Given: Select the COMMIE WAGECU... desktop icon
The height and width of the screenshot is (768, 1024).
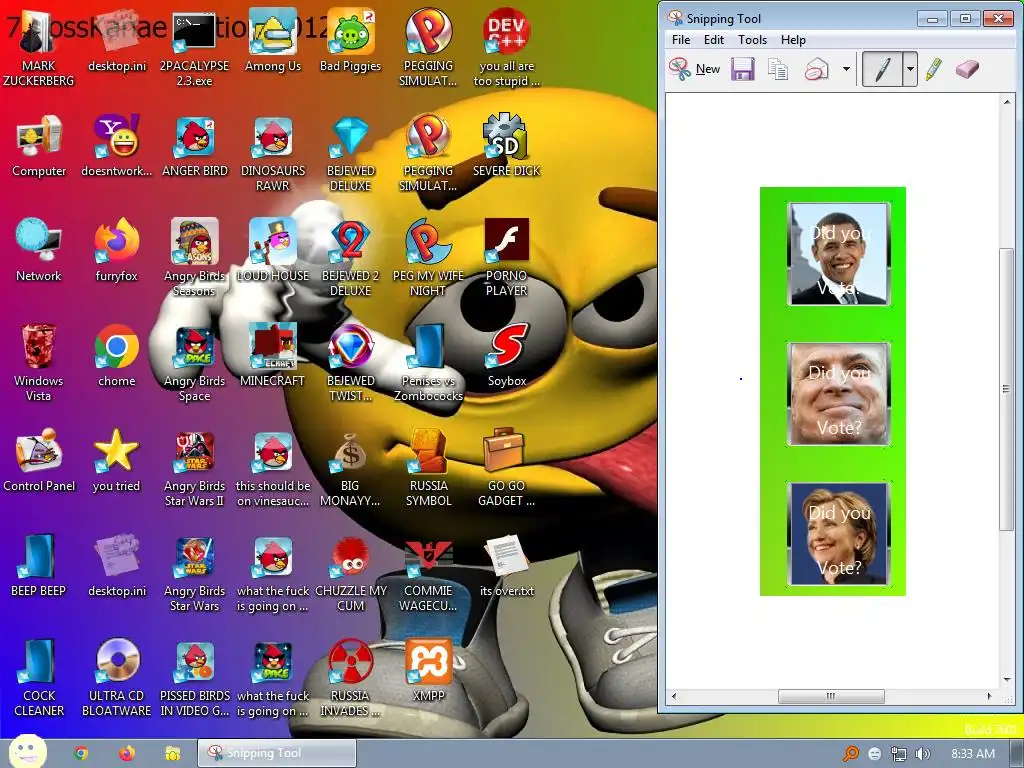Looking at the screenshot, I should pyautogui.click(x=428, y=575).
